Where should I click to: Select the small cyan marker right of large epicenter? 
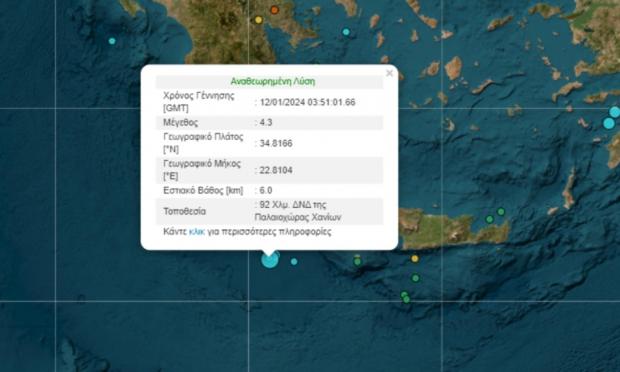[294, 262]
